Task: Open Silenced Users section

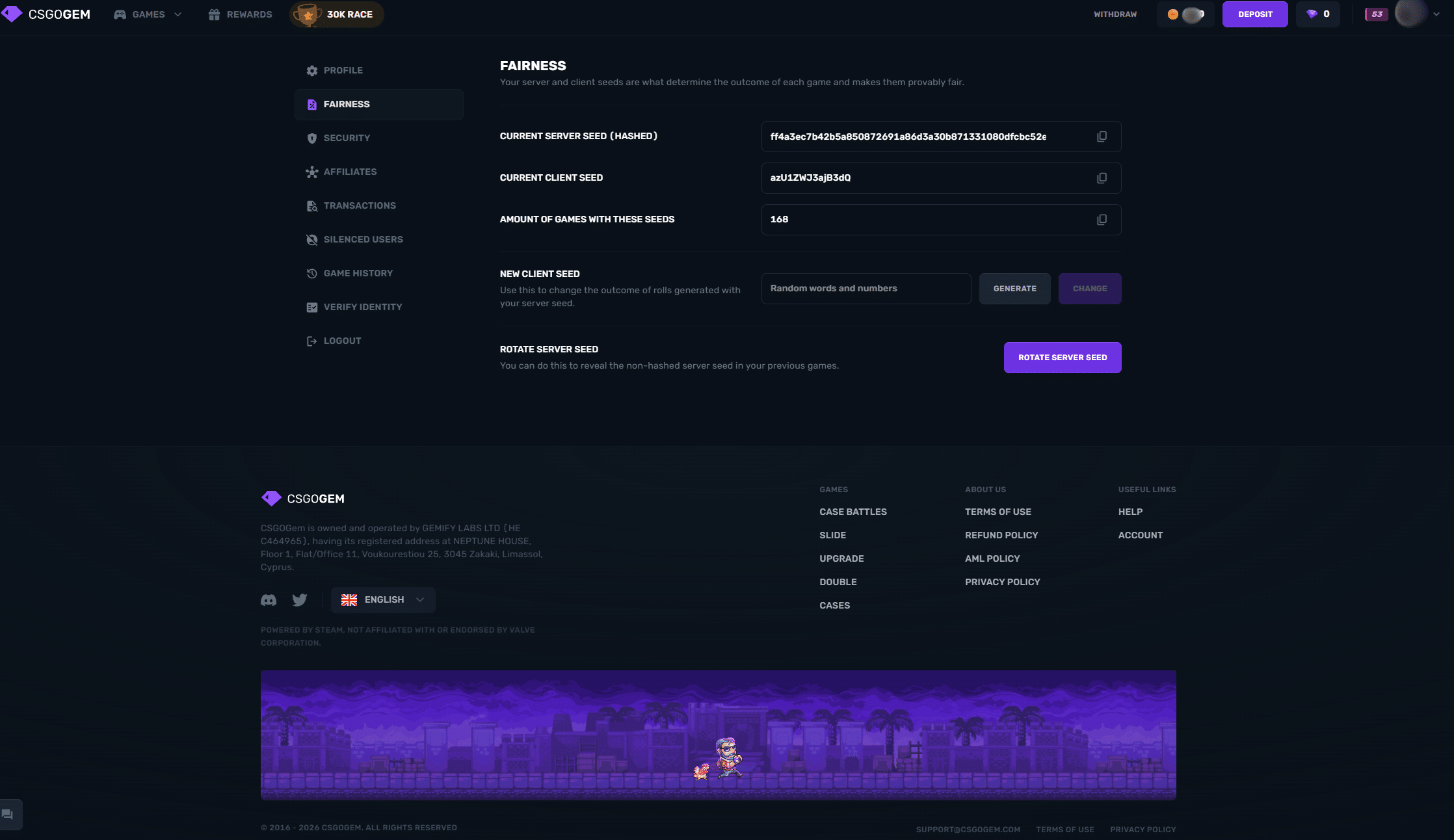Action: [379, 239]
